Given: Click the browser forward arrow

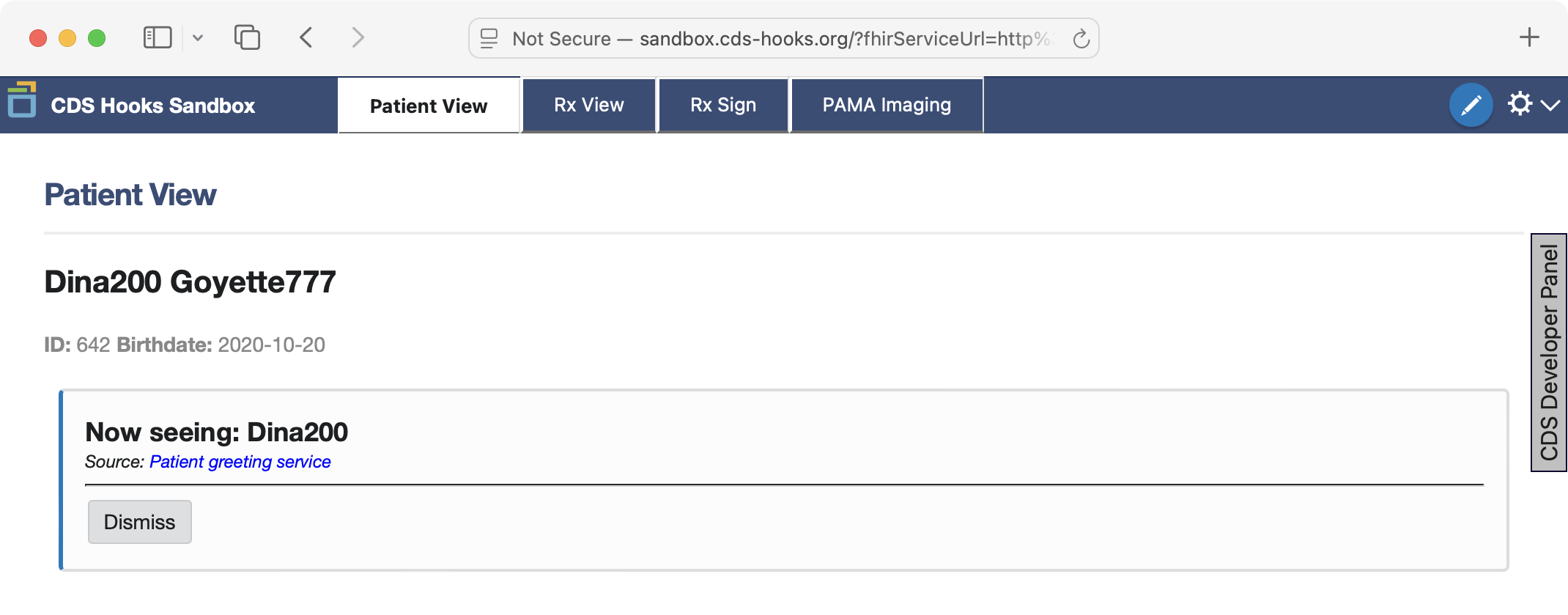Looking at the screenshot, I should click(358, 38).
